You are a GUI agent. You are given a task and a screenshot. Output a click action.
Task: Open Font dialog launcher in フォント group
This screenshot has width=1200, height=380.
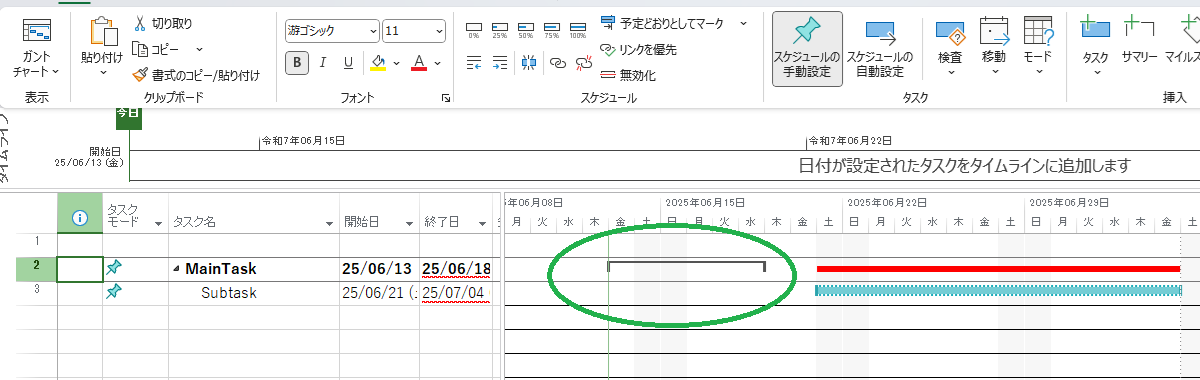[446, 98]
